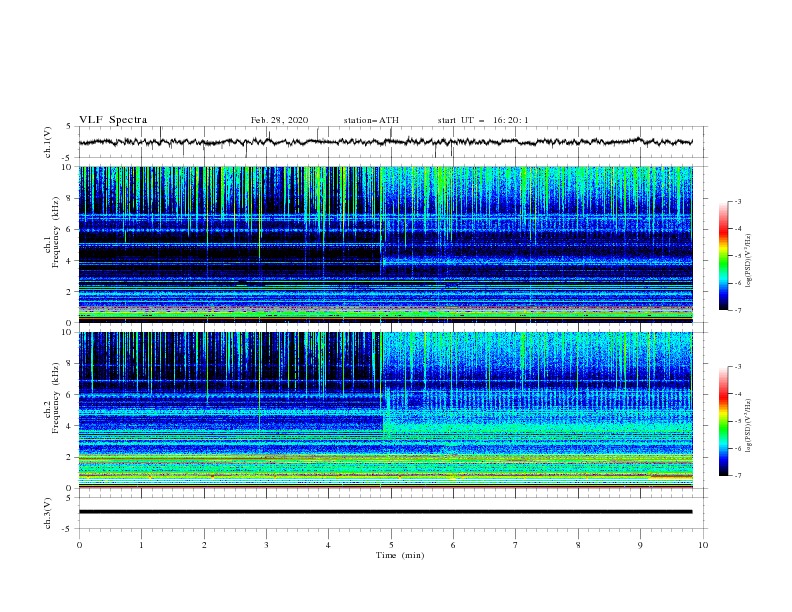Click time axis tick label "3"
The image size is (792, 612).
(x=266, y=545)
